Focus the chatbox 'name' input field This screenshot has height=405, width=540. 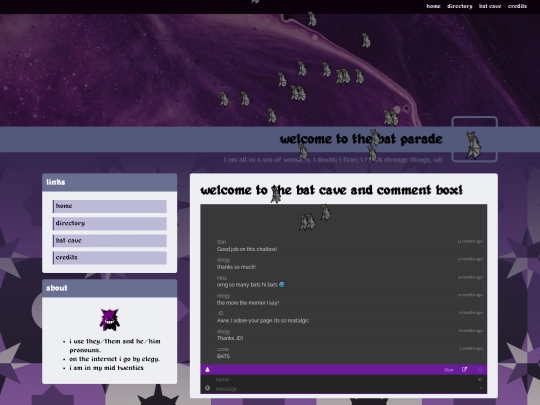(344, 380)
